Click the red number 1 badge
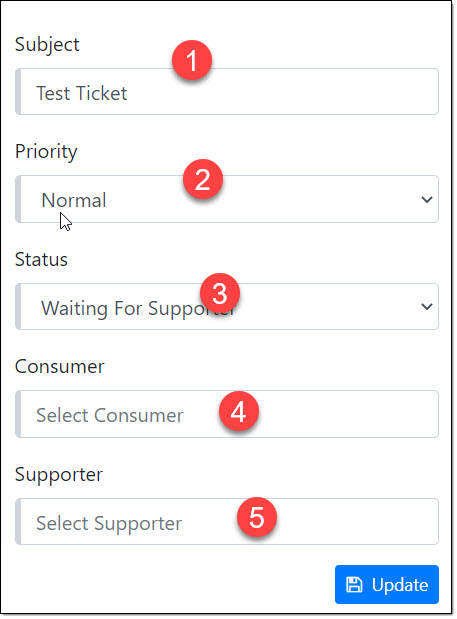 tap(192, 60)
